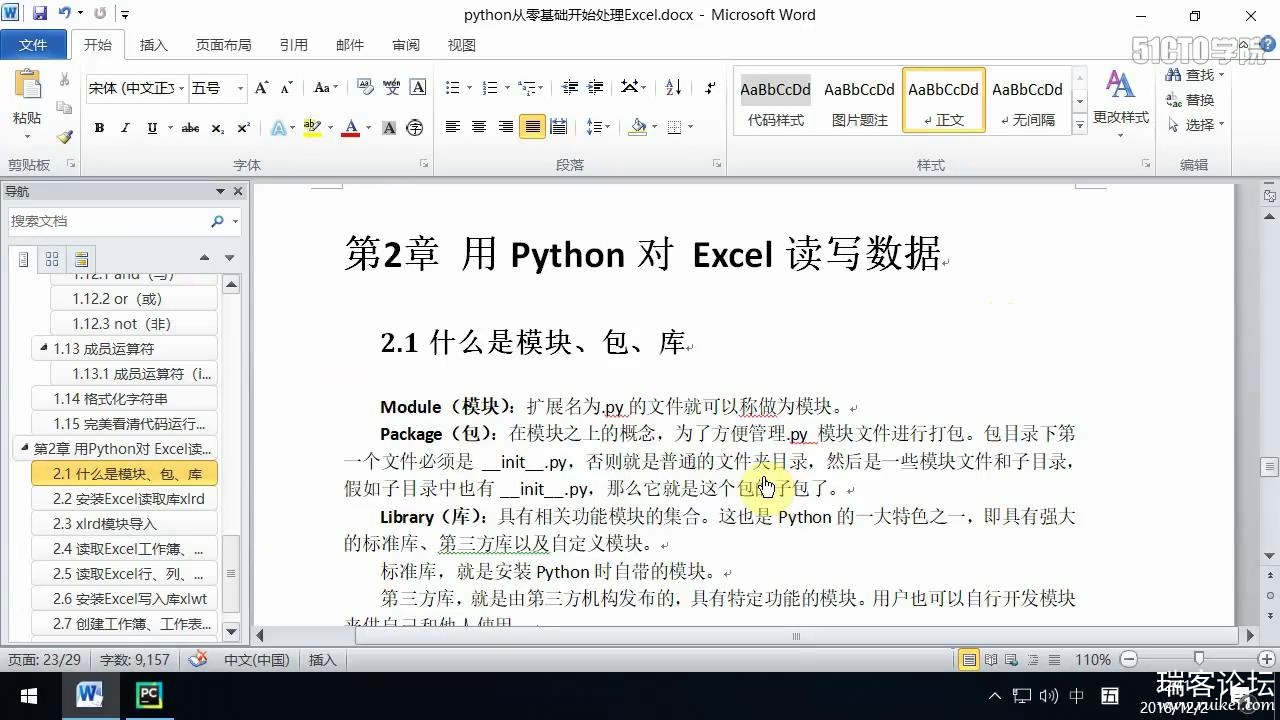Click the Copy icon in clipboard group

coord(65,108)
